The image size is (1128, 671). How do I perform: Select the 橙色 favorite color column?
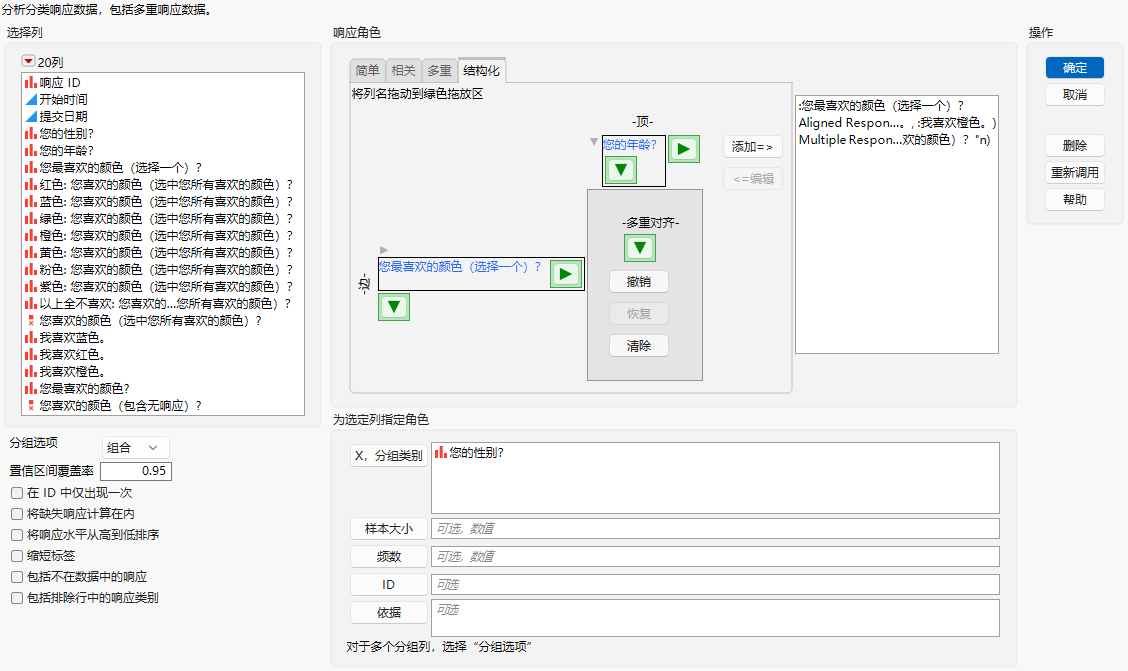point(159,236)
